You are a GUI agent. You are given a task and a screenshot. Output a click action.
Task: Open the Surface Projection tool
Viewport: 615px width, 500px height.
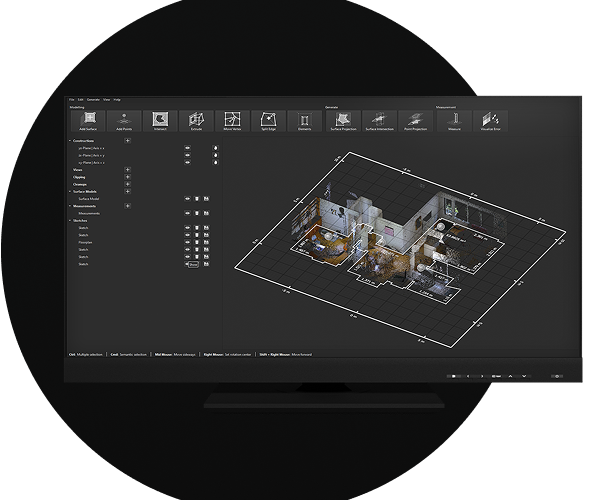342,121
